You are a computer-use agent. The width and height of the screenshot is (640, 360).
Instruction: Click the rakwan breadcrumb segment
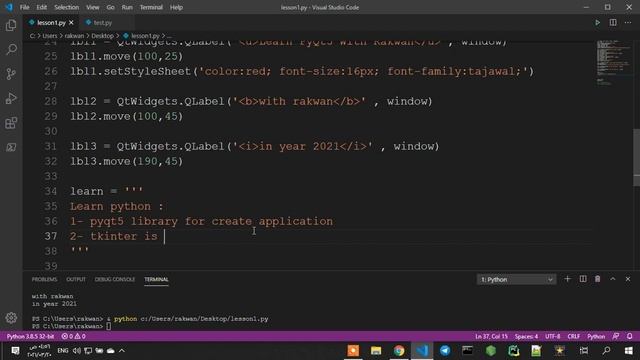coord(74,36)
